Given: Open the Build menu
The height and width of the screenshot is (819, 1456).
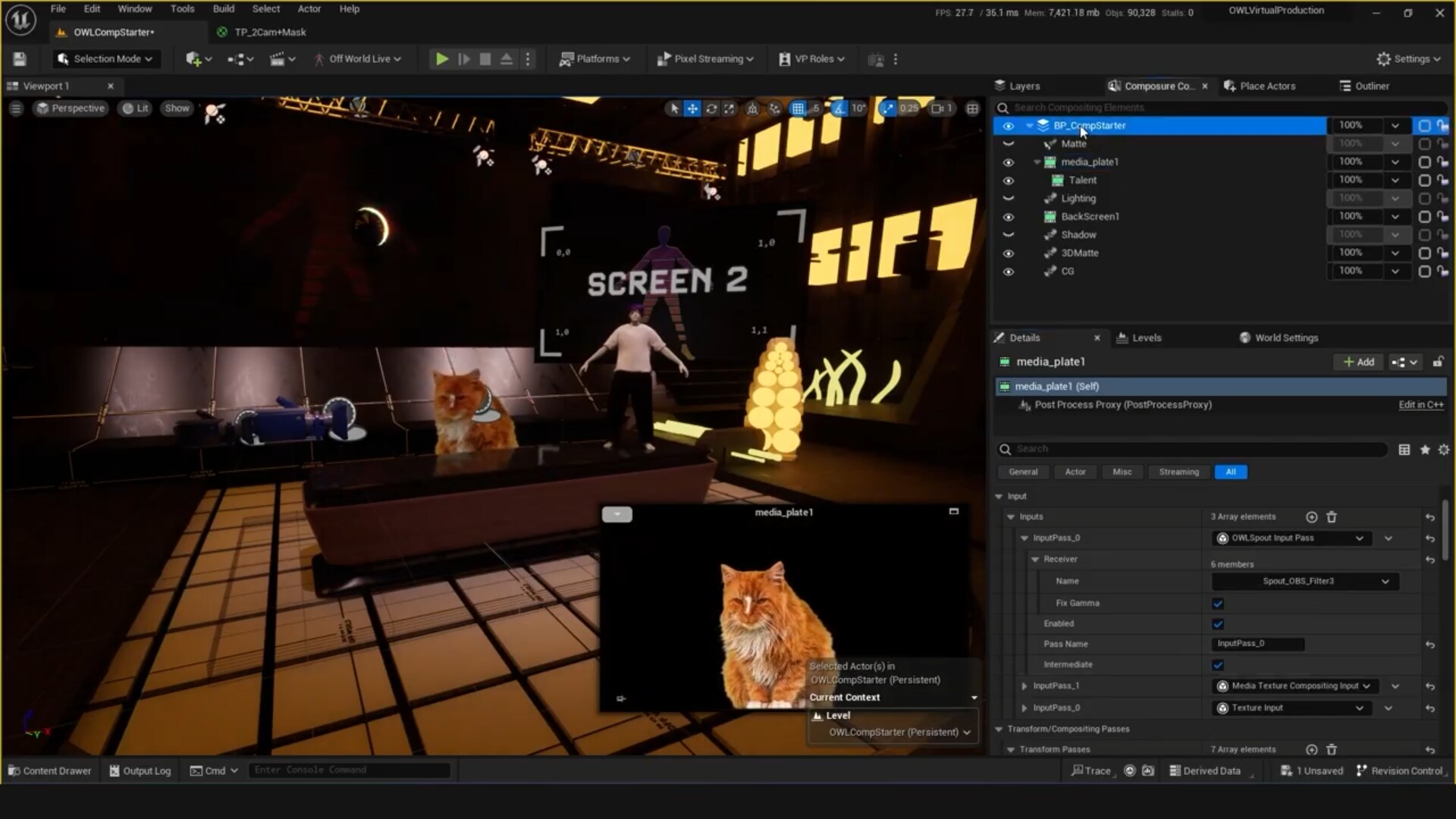Looking at the screenshot, I should [x=224, y=9].
